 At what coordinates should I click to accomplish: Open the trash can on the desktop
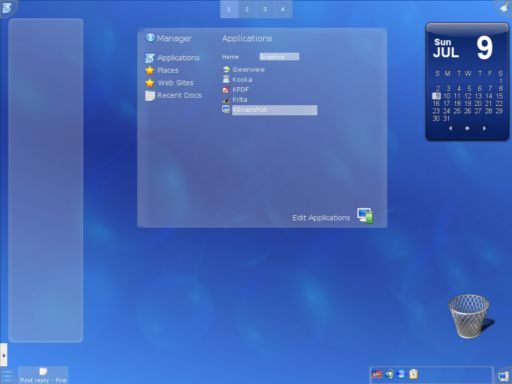coord(470,316)
